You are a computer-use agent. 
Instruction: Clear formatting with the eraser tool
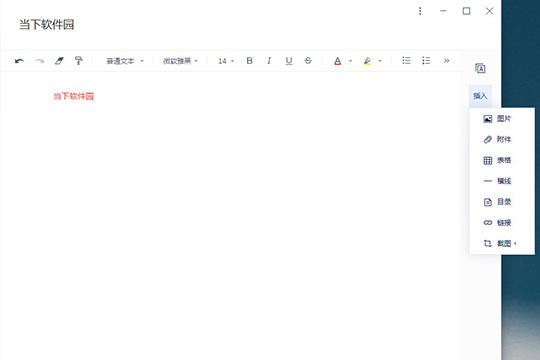[59, 61]
